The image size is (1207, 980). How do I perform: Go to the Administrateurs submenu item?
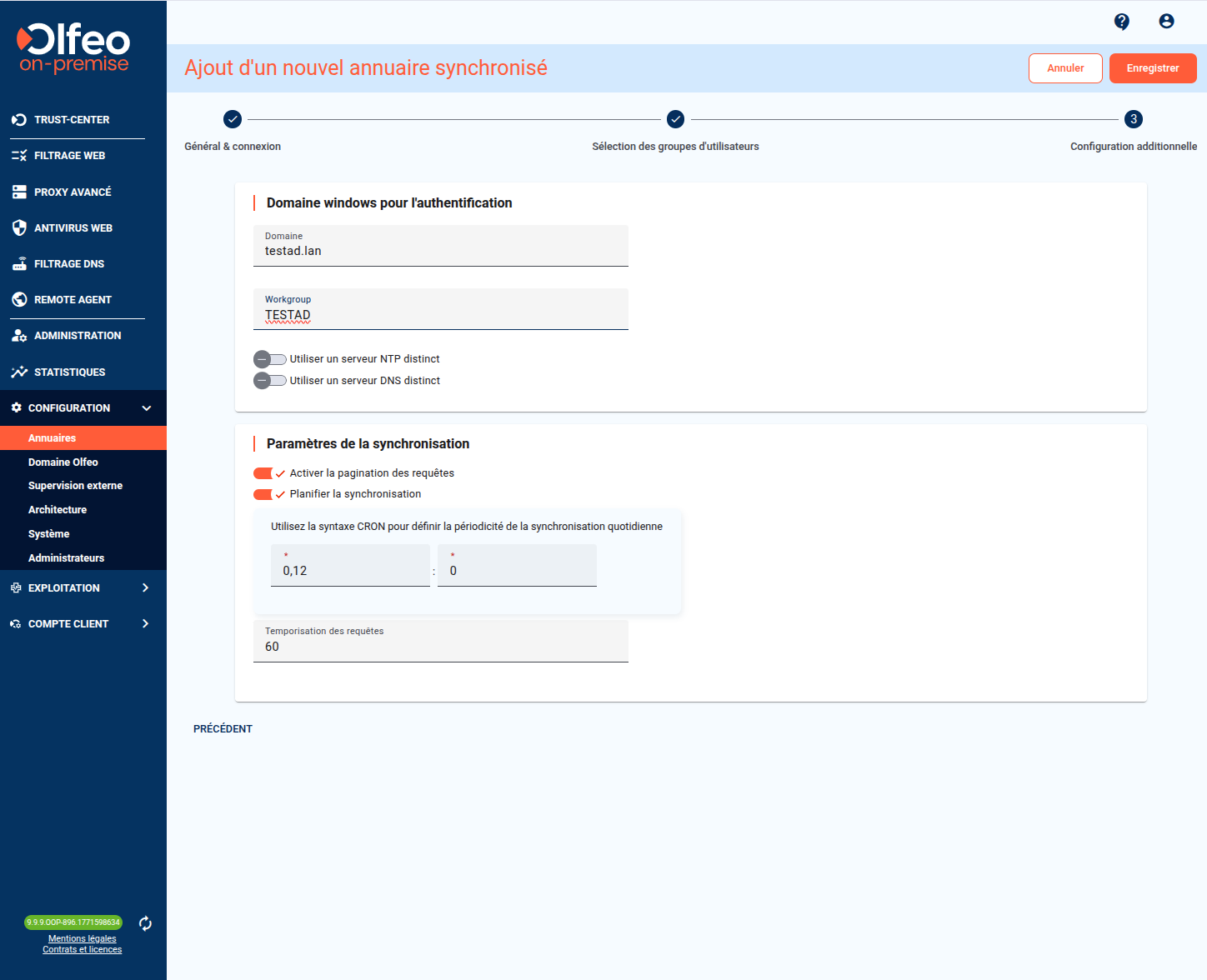[x=67, y=558]
